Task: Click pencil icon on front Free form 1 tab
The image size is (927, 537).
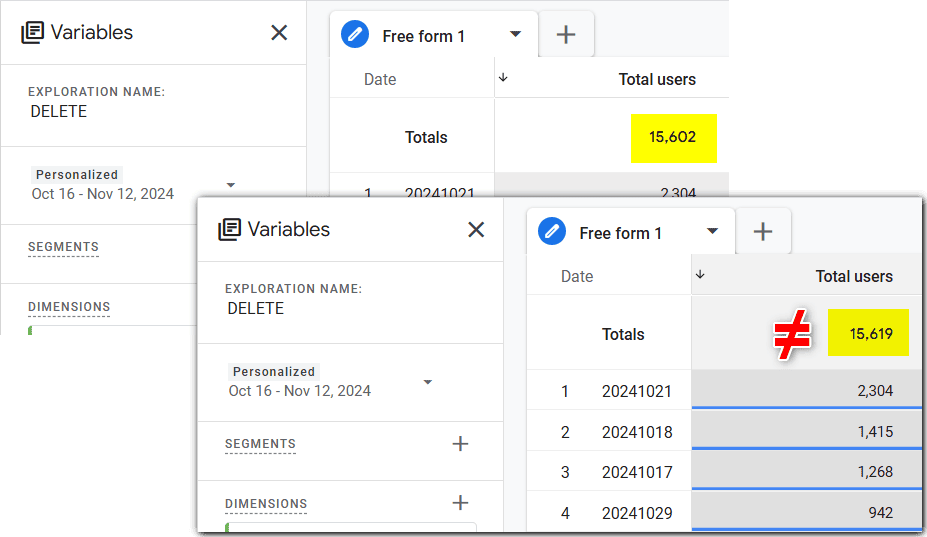Action: (552, 231)
